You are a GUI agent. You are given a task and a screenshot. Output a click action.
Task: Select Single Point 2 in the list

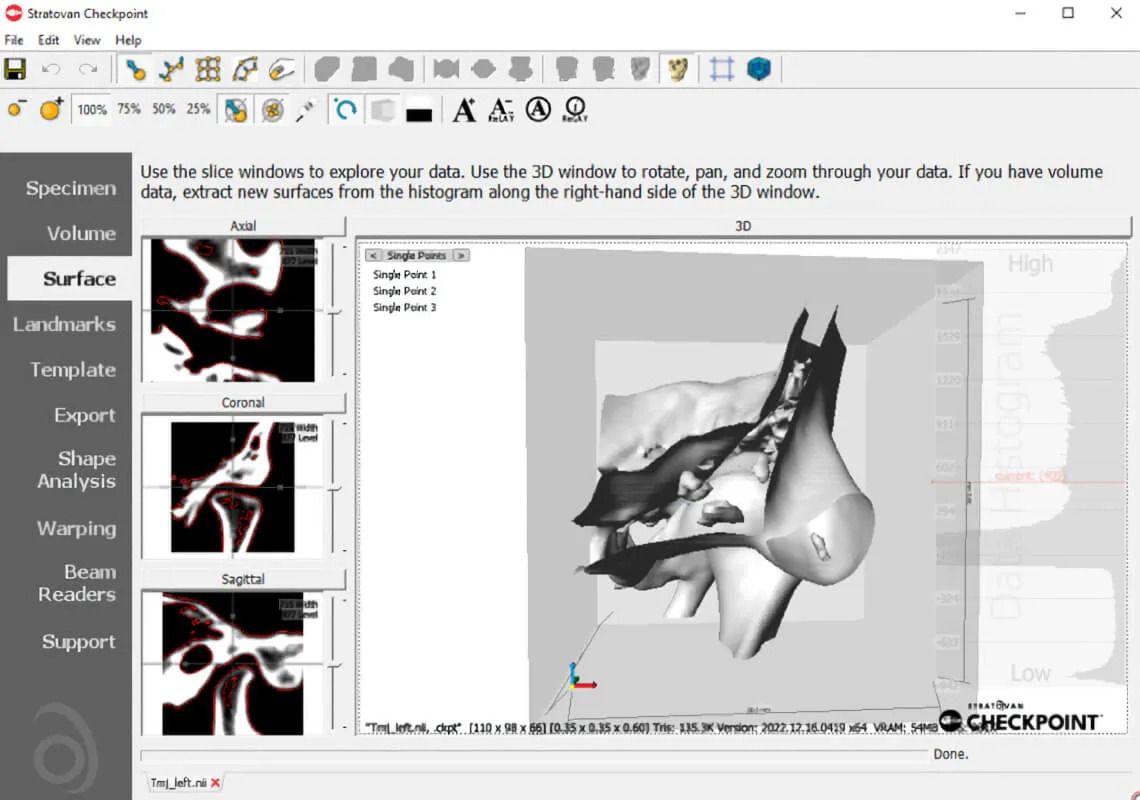coord(404,291)
